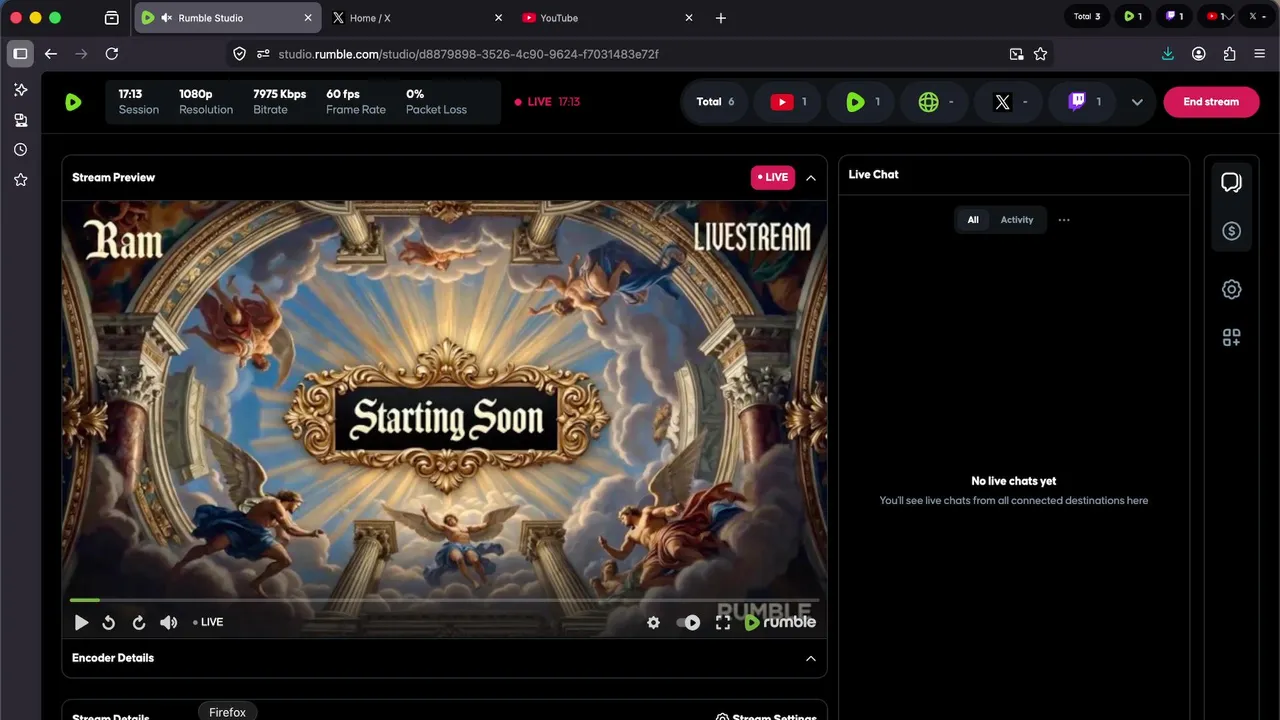Image resolution: width=1280 pixels, height=720 pixels.
Task: Seek on the preview progress bar
Action: tap(444, 600)
